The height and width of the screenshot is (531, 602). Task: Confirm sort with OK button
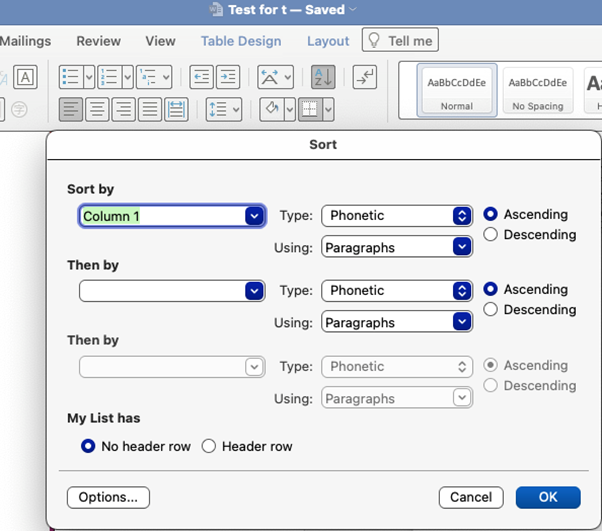[548, 497]
